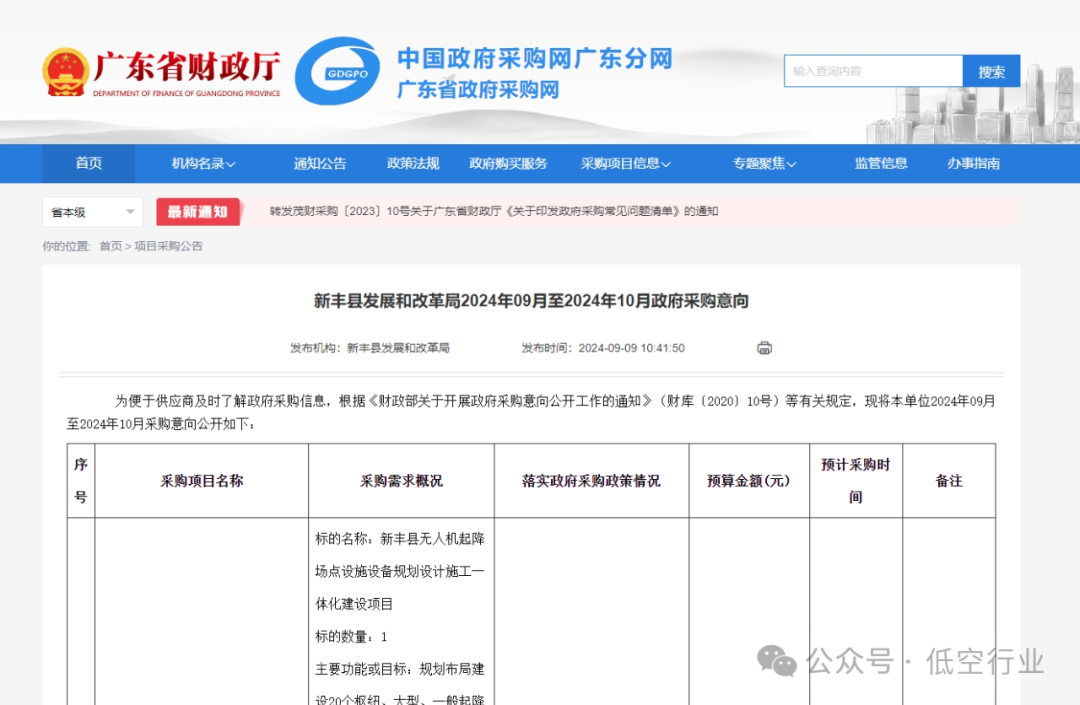Open the 通知公告 menu item
Viewport: 1080px width, 705px height.
click(x=320, y=163)
